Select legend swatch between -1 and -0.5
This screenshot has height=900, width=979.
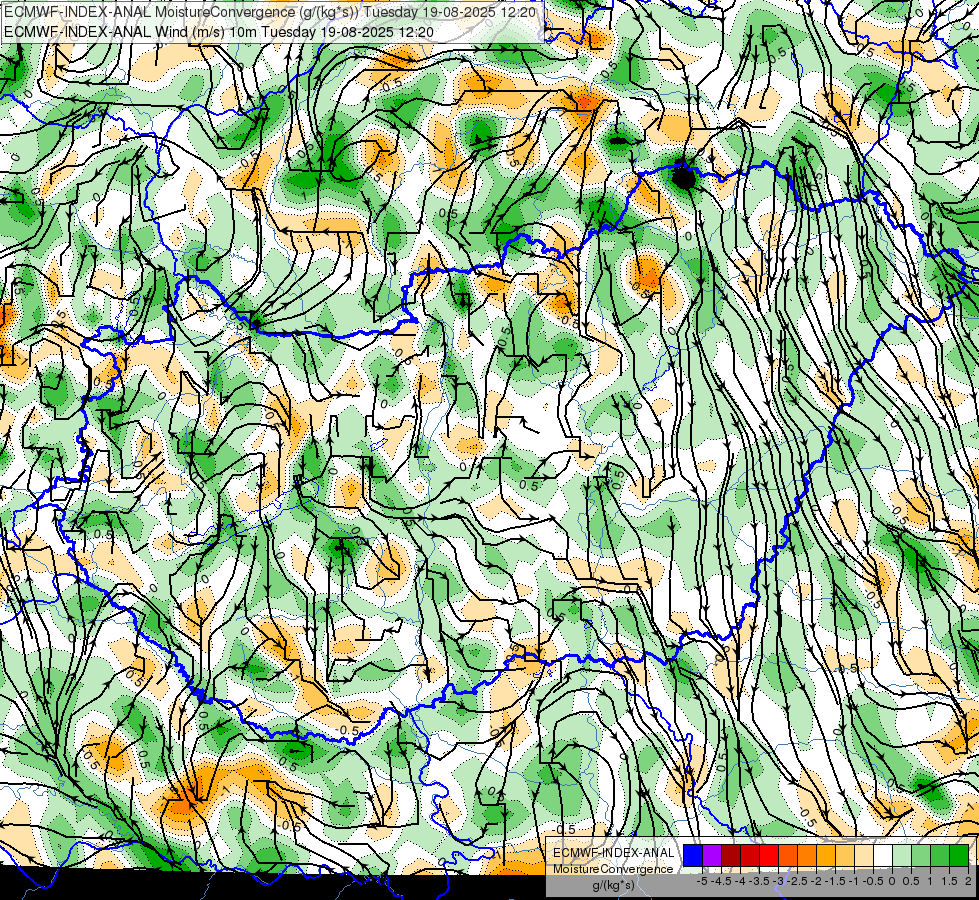864,855
